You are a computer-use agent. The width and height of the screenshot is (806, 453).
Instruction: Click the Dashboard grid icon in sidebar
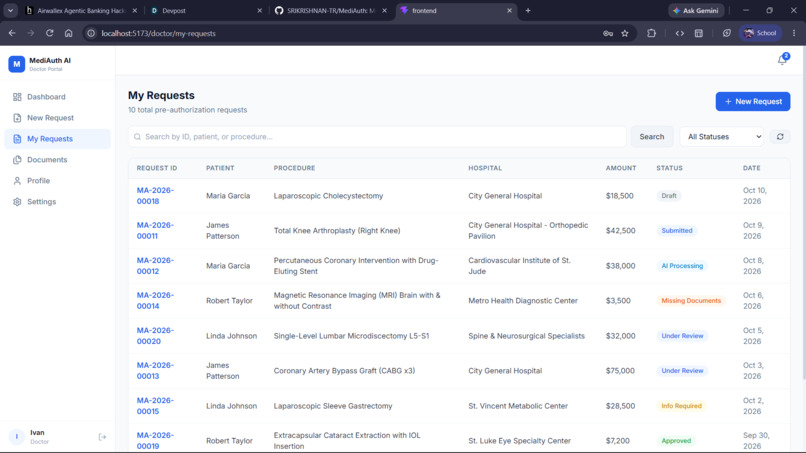coord(17,97)
